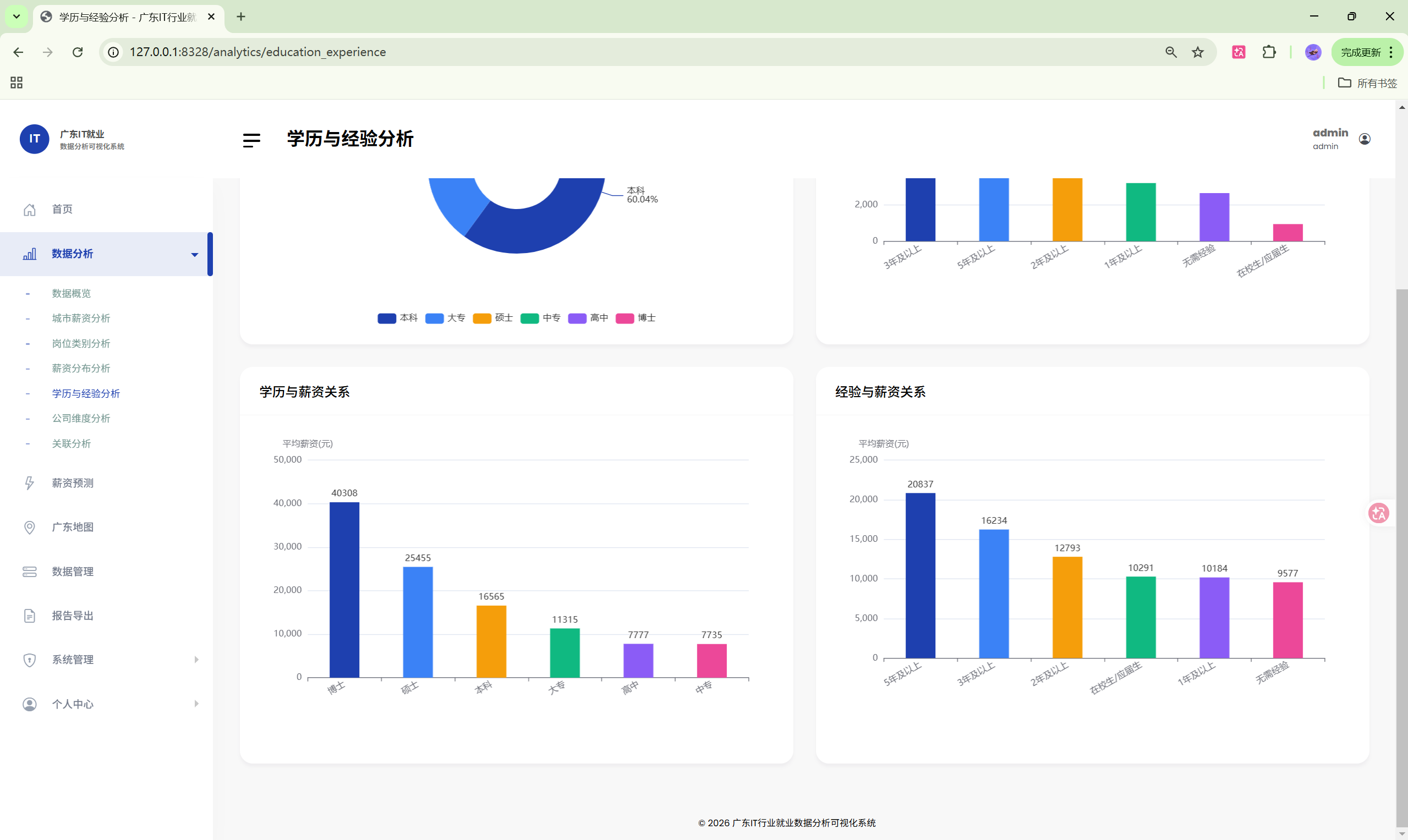Open browser extensions puzzle icon
This screenshot has height=840, width=1408.
click(x=1269, y=52)
